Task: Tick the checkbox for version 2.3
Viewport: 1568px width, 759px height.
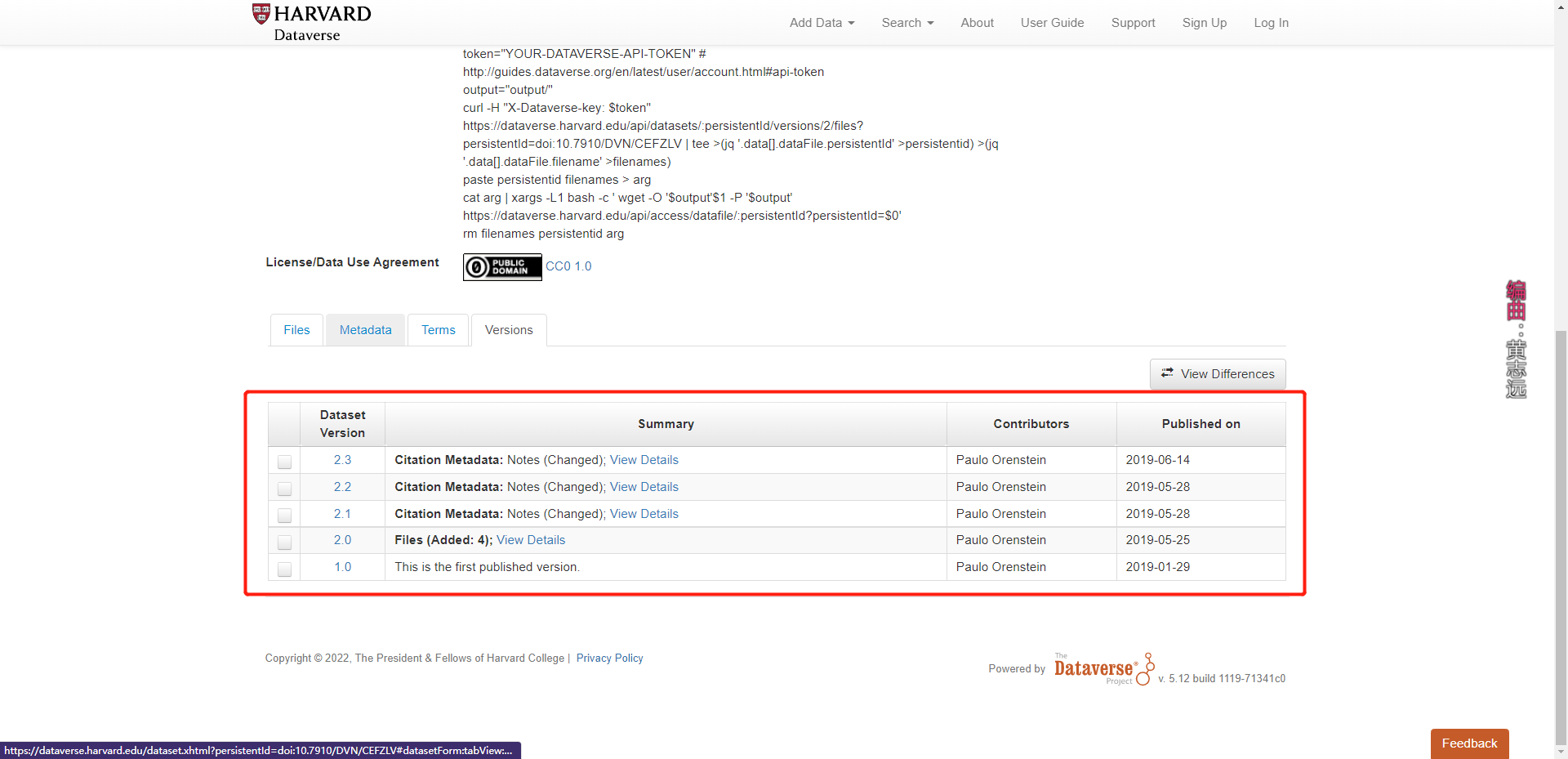Action: [x=284, y=462]
